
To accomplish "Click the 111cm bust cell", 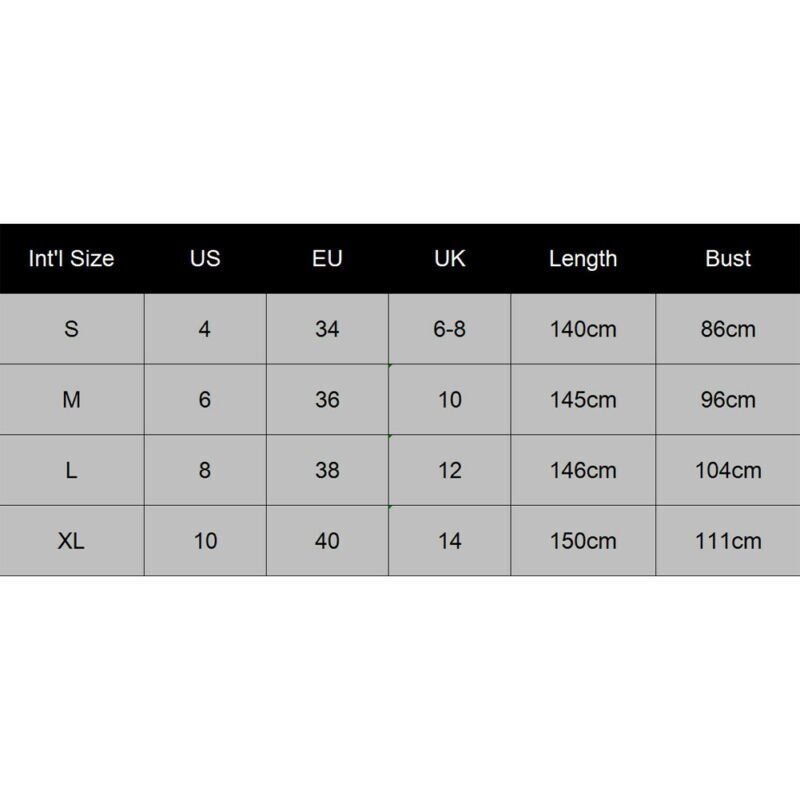I will click(x=728, y=541).
